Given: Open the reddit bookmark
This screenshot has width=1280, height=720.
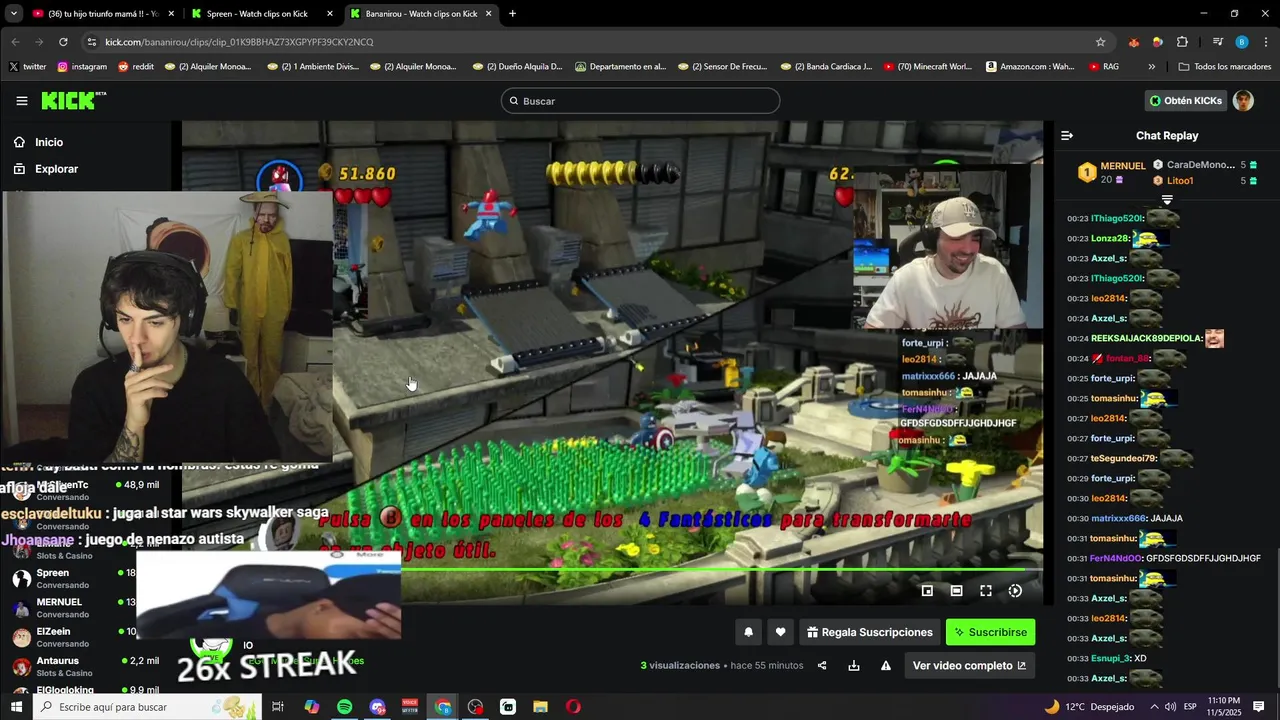Looking at the screenshot, I should (136, 67).
